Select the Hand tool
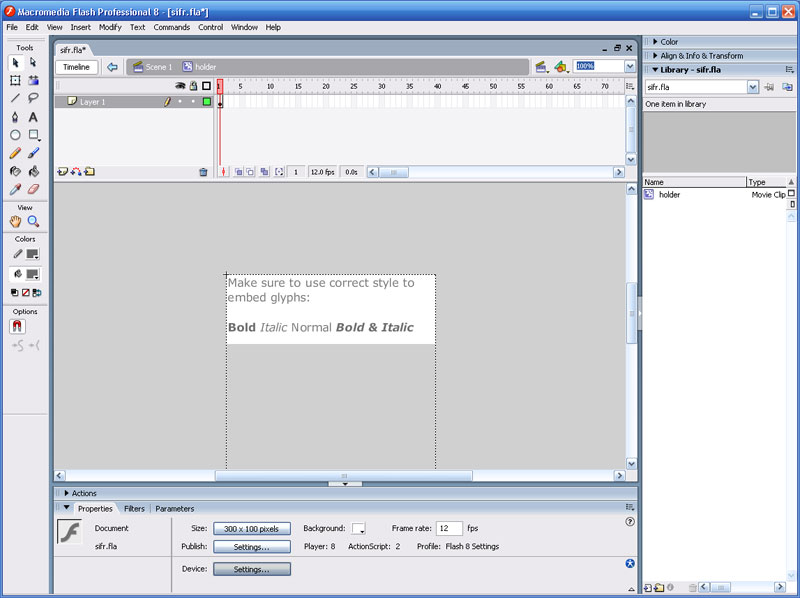This screenshot has height=598, width=800. (15, 221)
